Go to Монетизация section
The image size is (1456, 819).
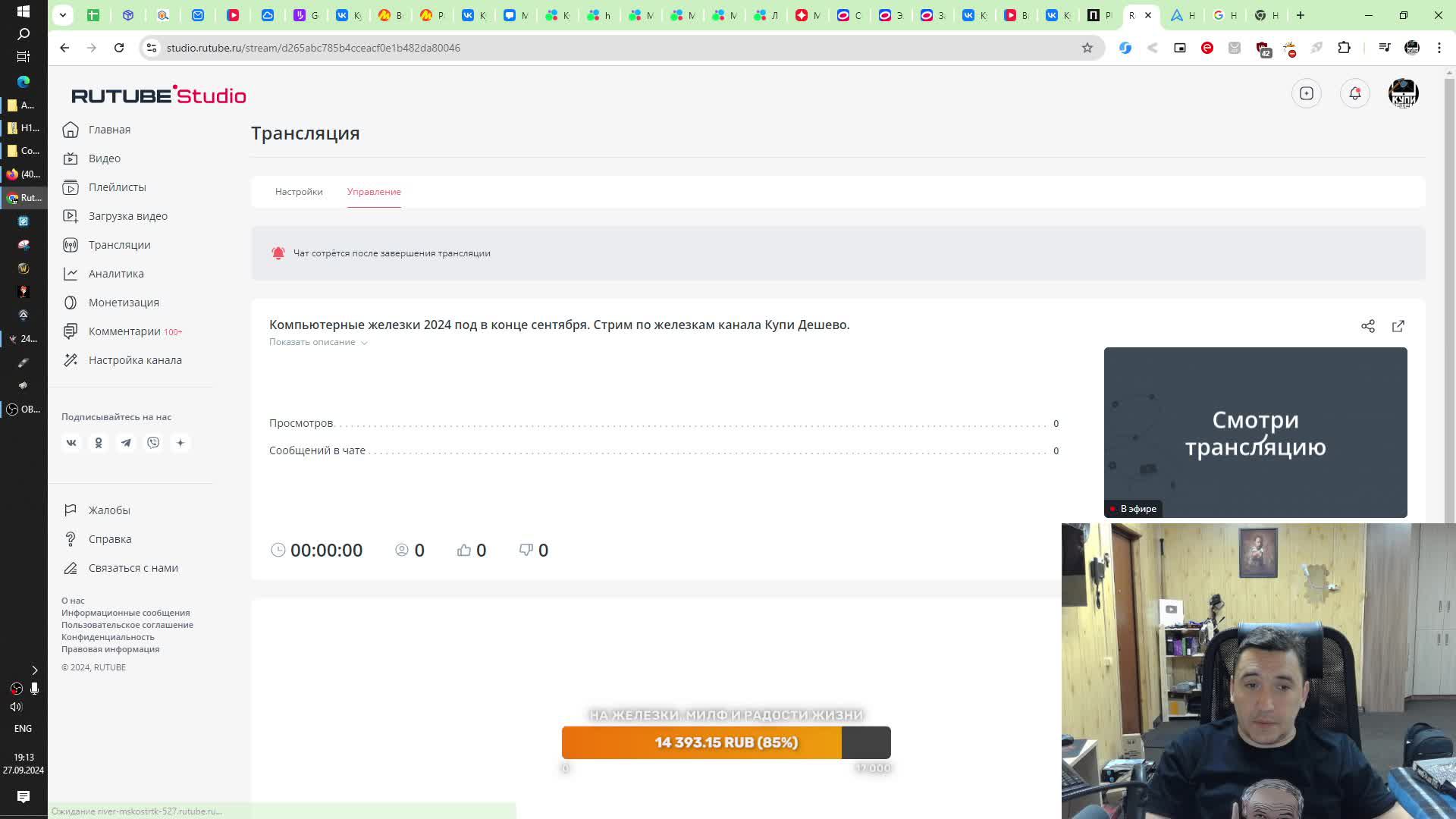[124, 303]
